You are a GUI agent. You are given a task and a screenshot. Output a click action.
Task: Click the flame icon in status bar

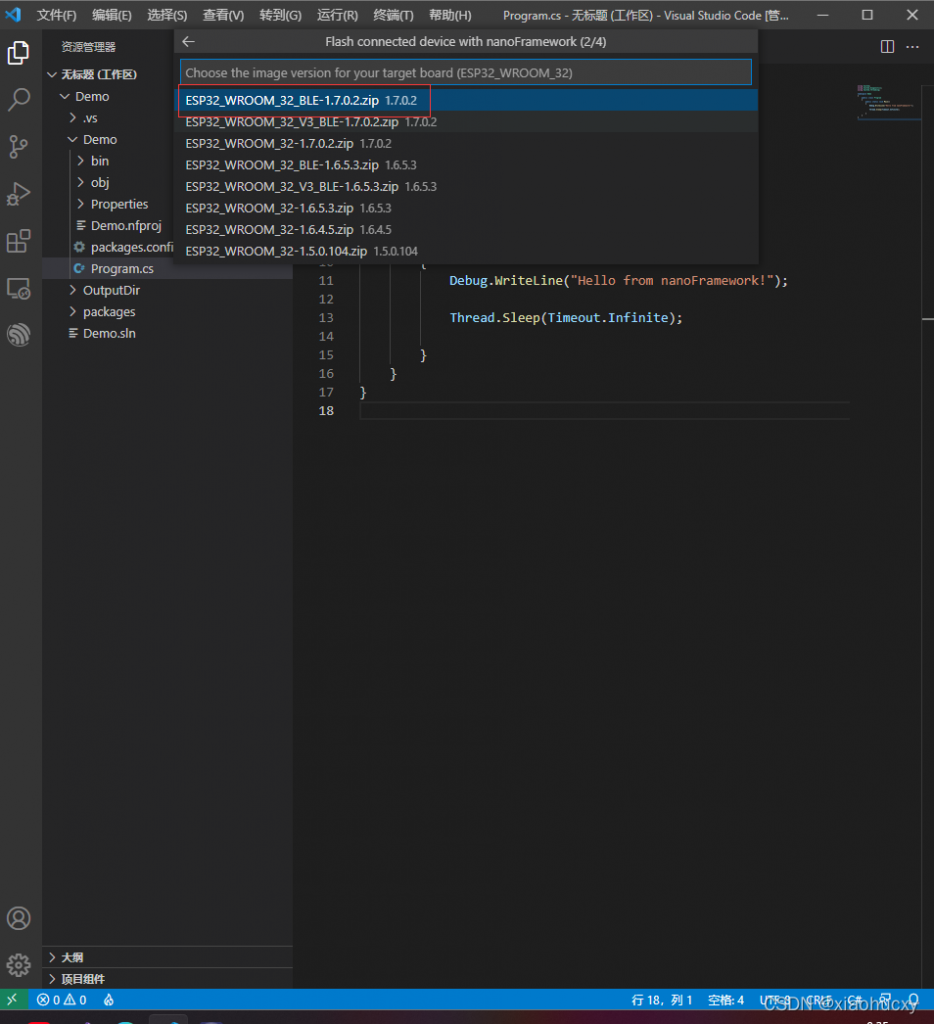pos(109,1000)
